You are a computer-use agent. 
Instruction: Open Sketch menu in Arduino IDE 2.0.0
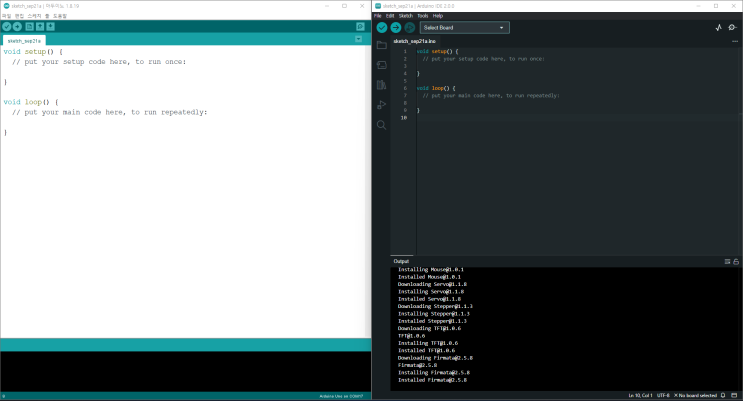pyautogui.click(x=406, y=16)
